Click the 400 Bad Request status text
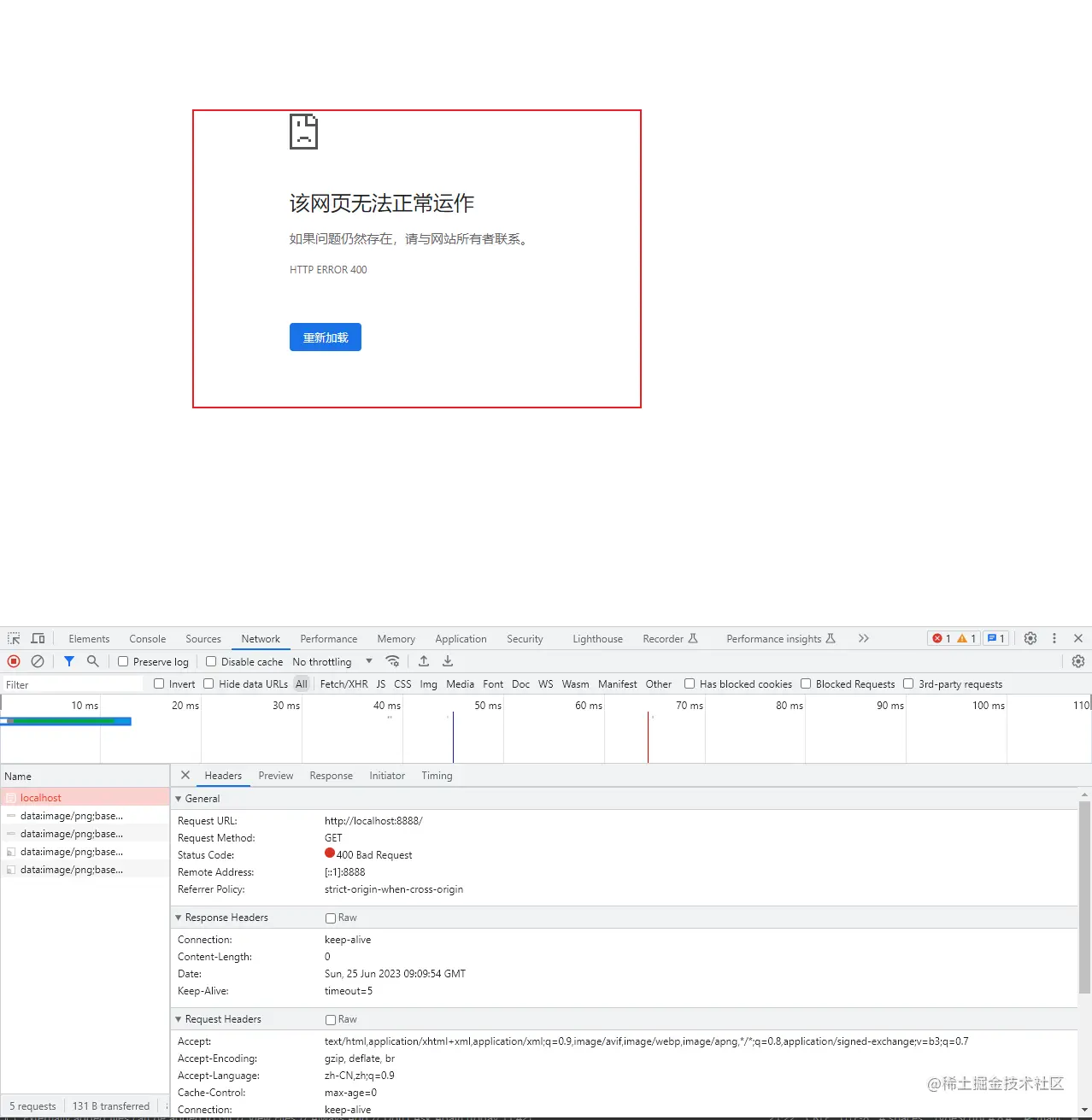The image size is (1092, 1120). (x=374, y=855)
